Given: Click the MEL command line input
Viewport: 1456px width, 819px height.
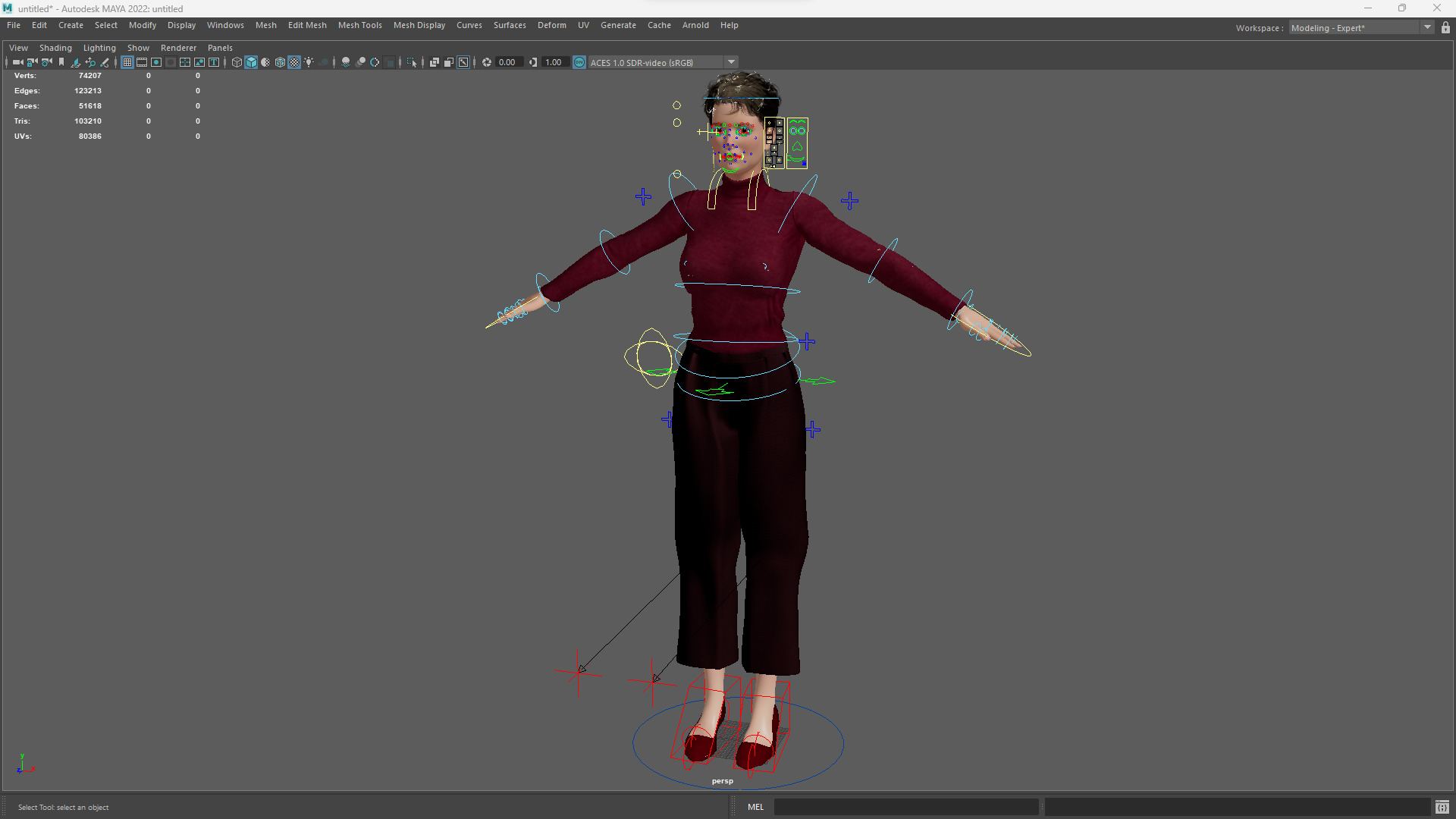Looking at the screenshot, I should pos(905,807).
